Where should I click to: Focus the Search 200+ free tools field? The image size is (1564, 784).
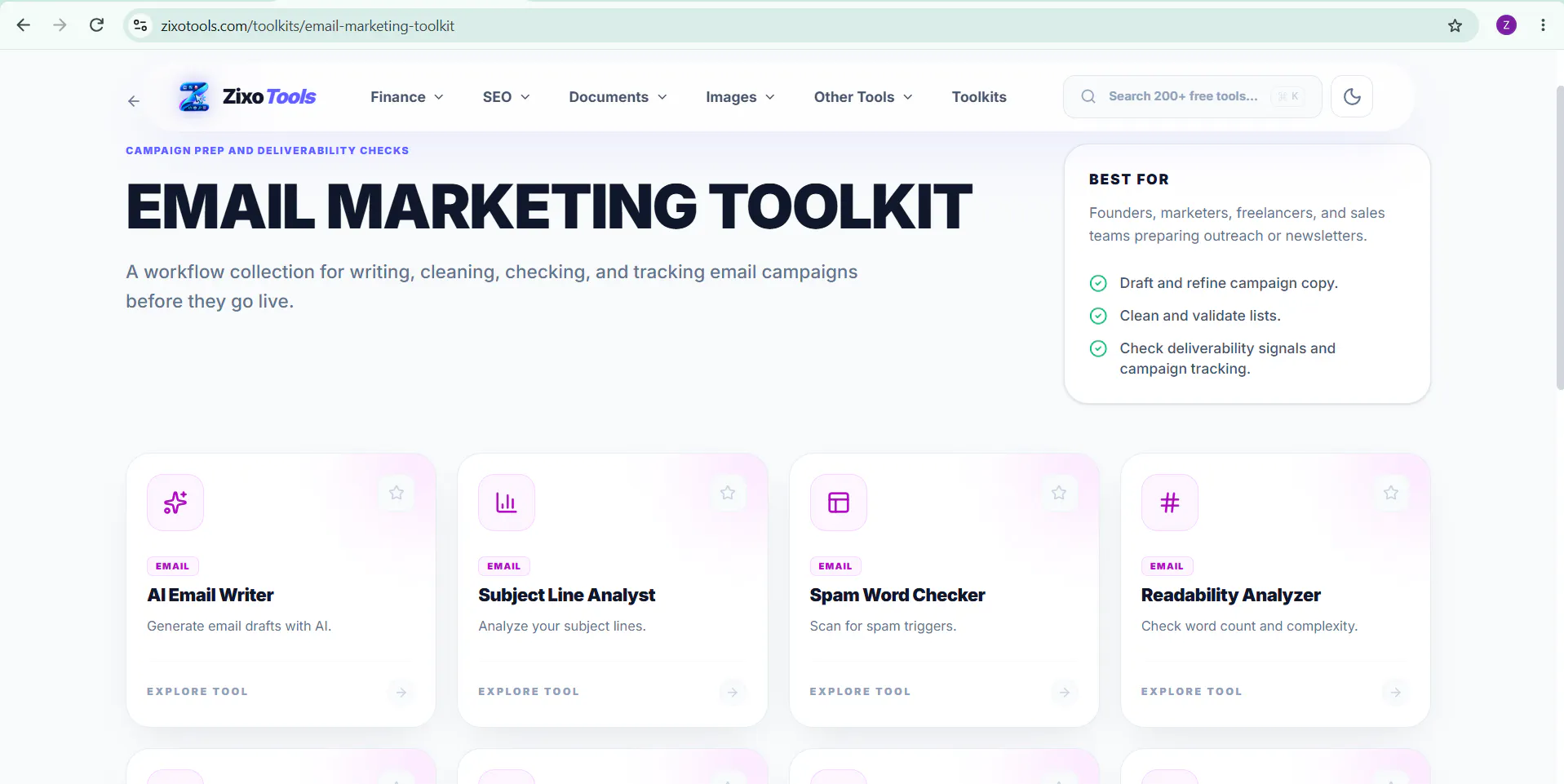(x=1193, y=96)
